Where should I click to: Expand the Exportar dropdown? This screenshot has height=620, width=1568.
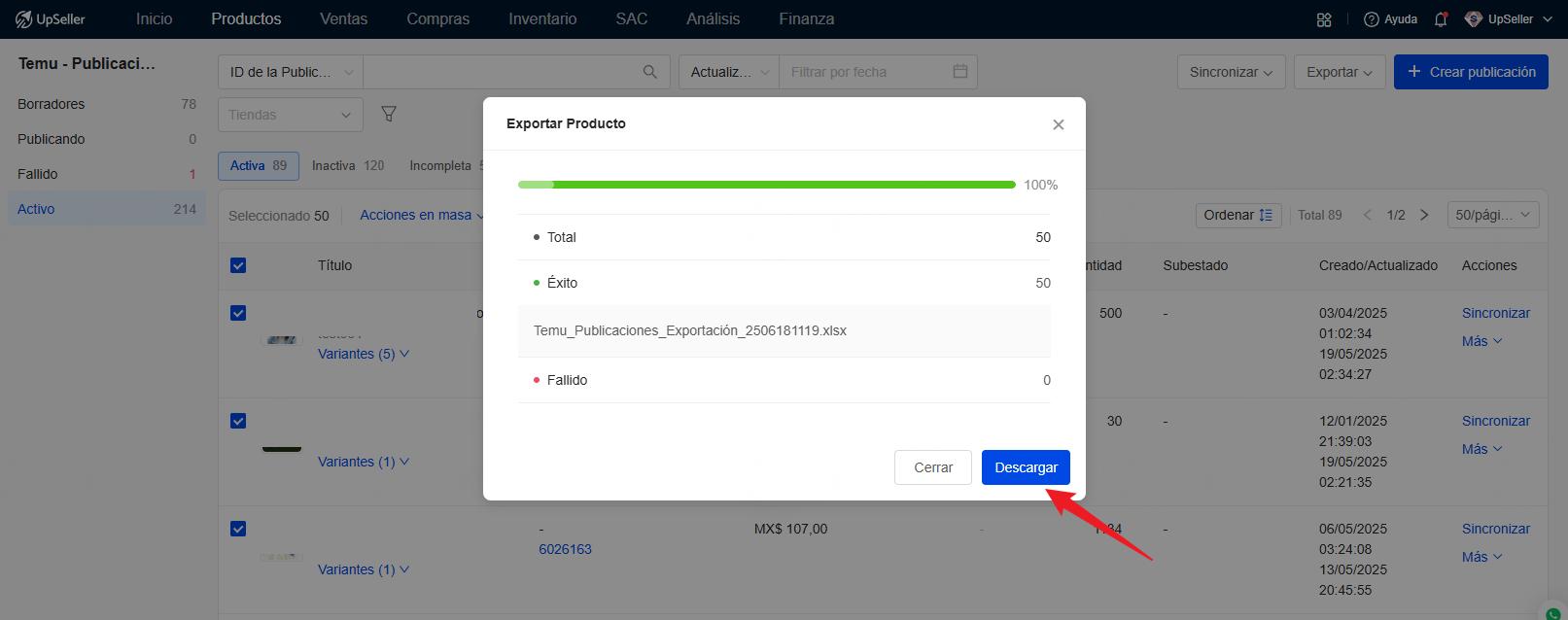[1340, 72]
